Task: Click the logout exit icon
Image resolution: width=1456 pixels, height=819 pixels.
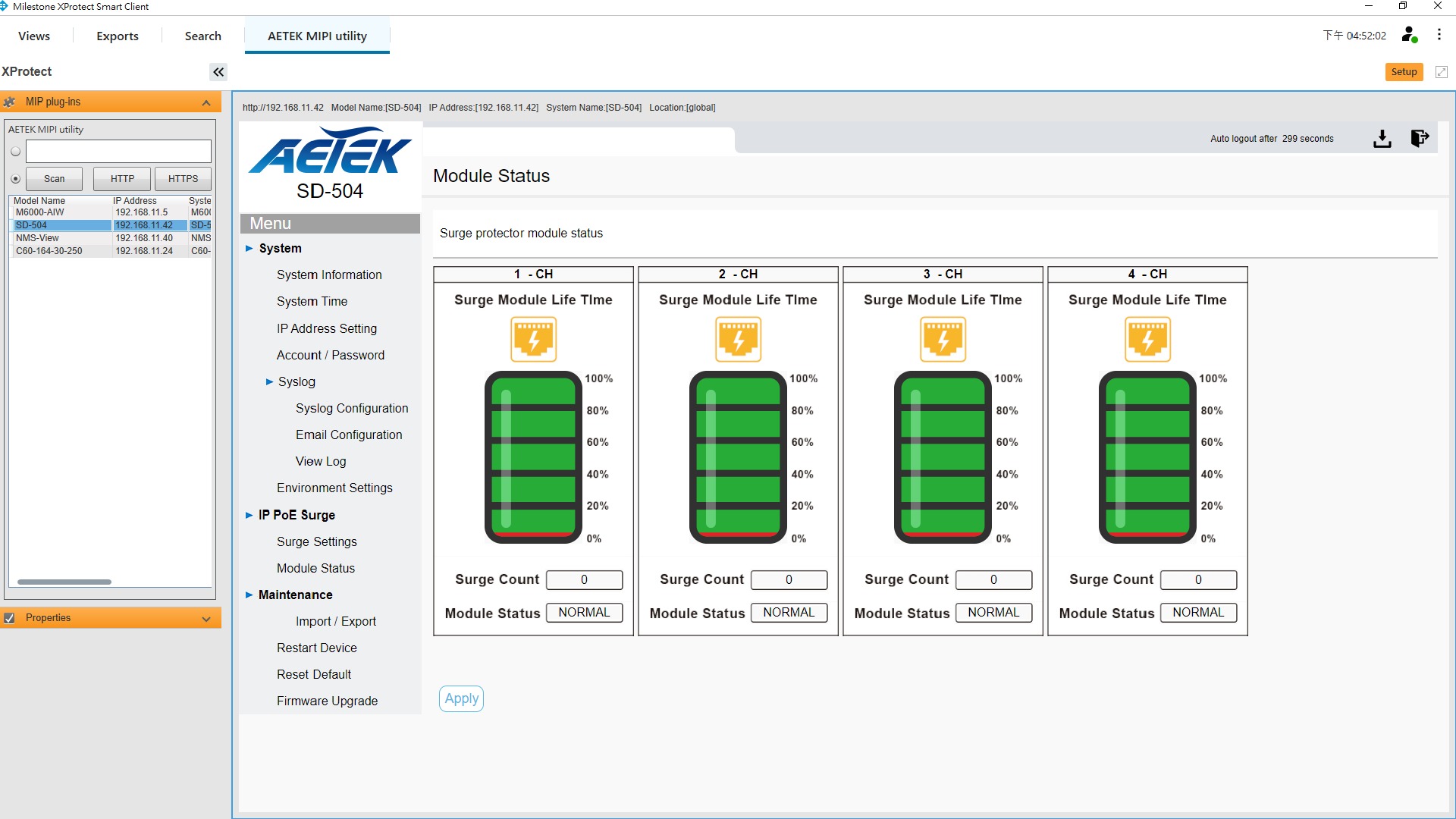Action: (x=1420, y=139)
